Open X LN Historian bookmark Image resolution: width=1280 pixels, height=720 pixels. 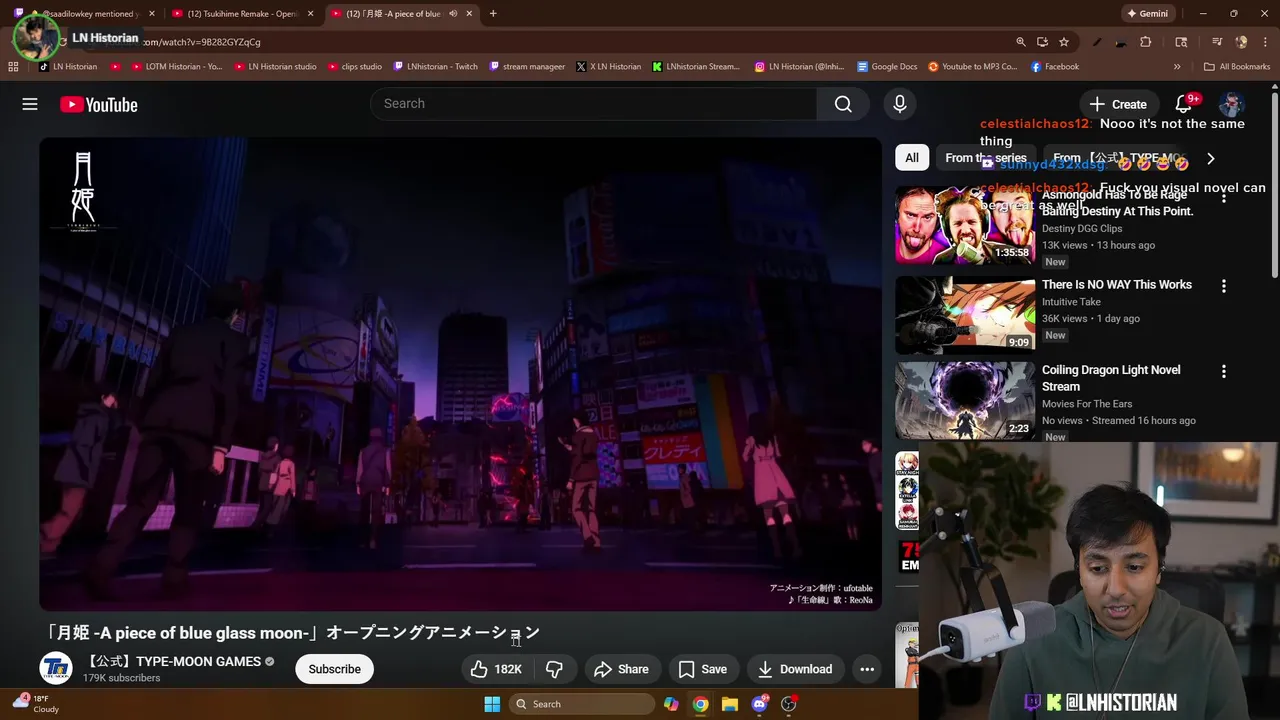608,67
